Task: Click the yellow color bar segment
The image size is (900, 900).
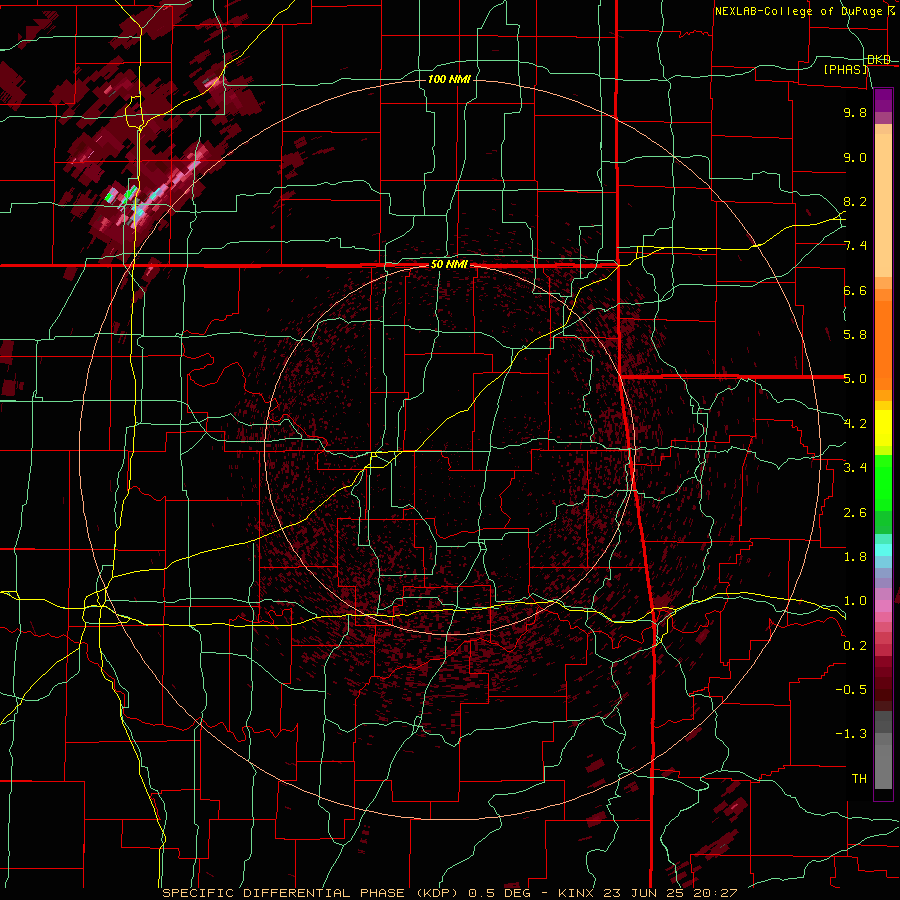Action: pos(883,428)
